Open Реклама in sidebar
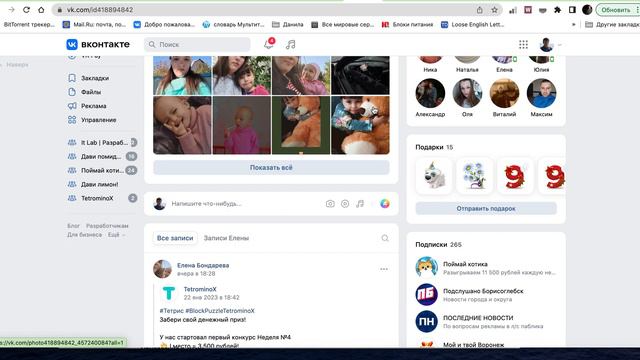This screenshot has width=640, height=360. tap(93, 106)
